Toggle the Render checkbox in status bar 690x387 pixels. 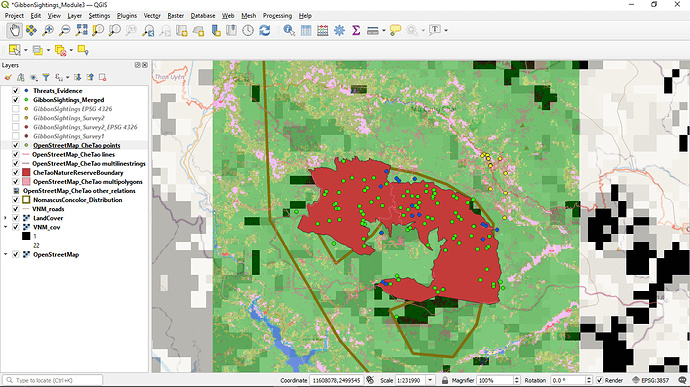click(599, 380)
